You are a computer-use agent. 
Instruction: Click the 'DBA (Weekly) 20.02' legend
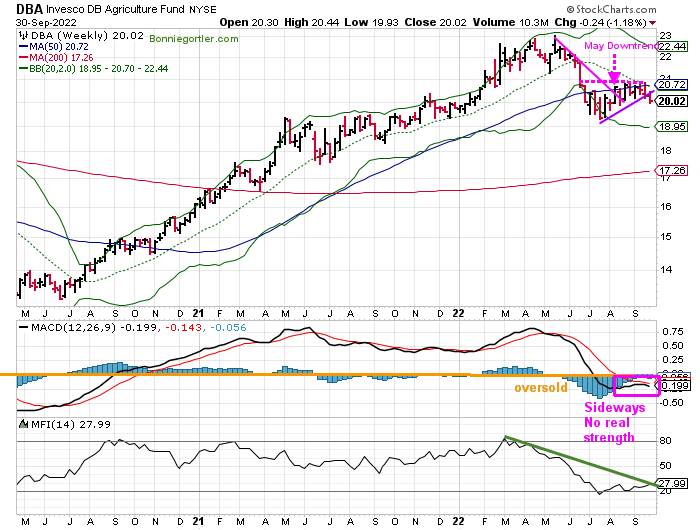tap(87, 36)
